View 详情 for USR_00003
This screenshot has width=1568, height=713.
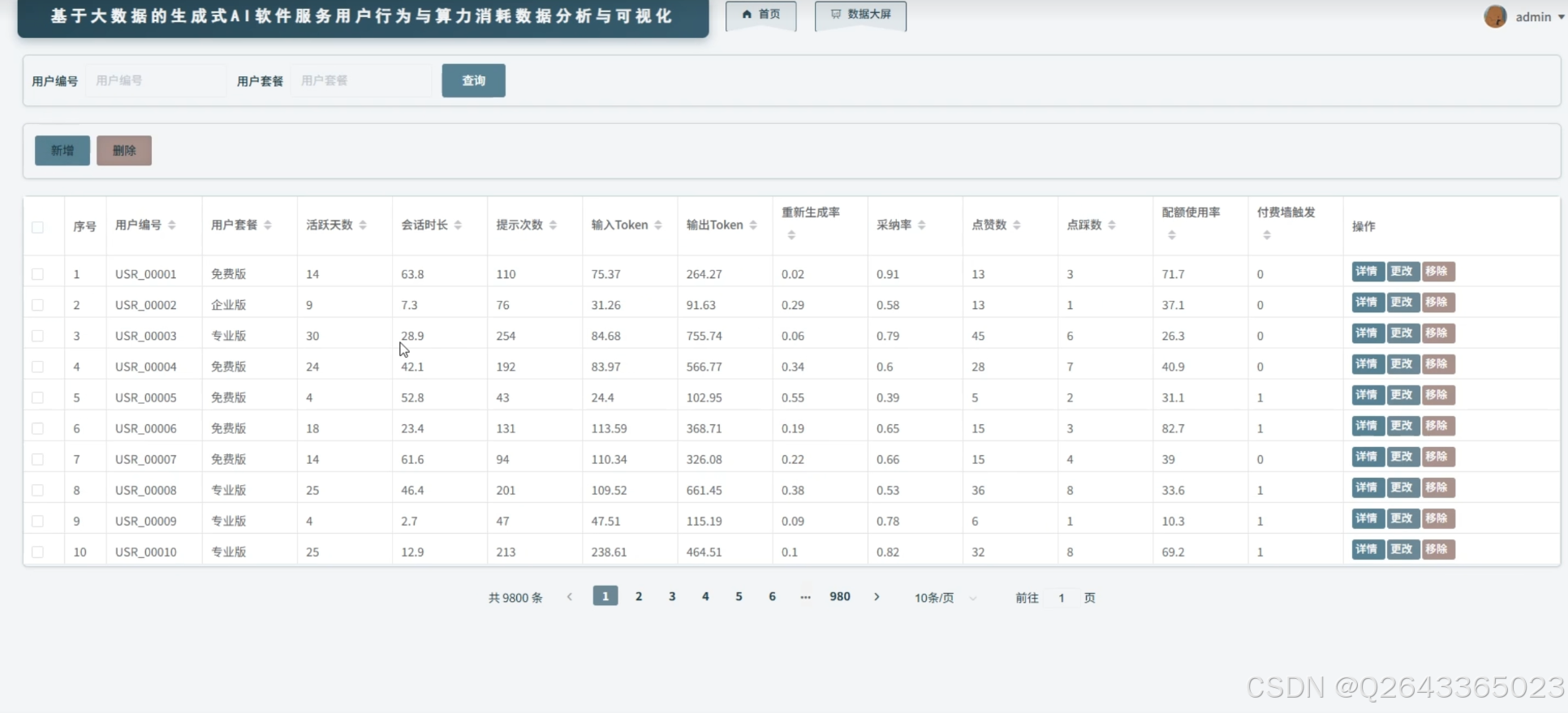coord(1368,333)
